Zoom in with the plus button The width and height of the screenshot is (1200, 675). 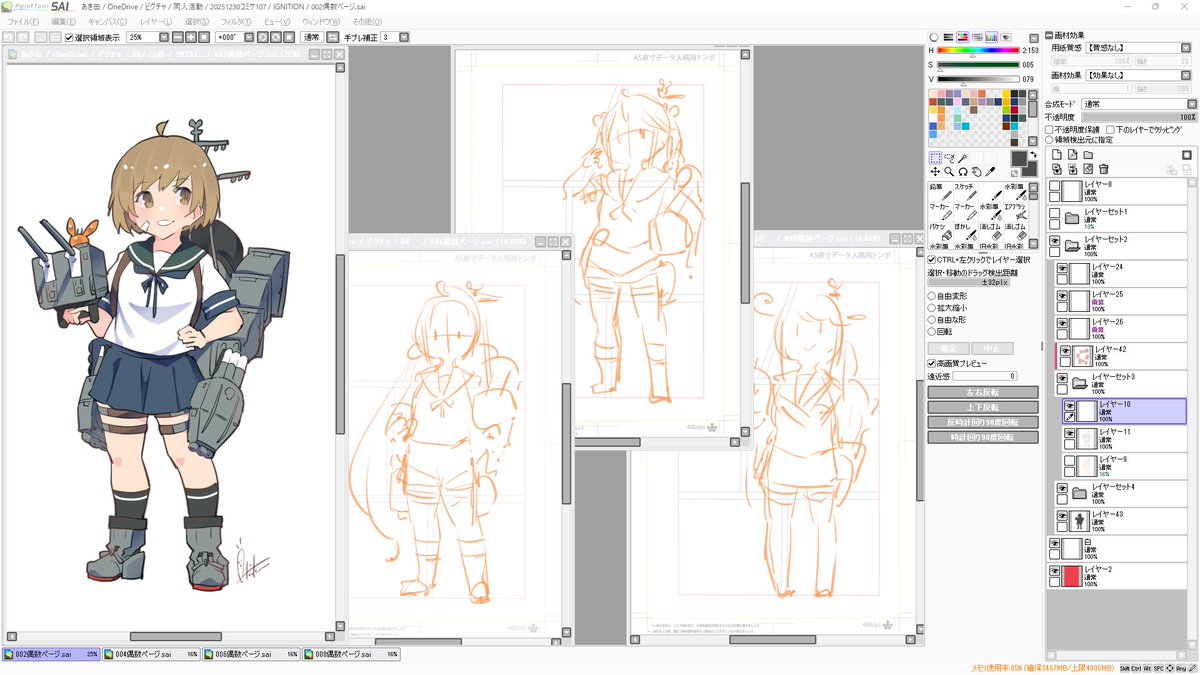click(x=191, y=37)
